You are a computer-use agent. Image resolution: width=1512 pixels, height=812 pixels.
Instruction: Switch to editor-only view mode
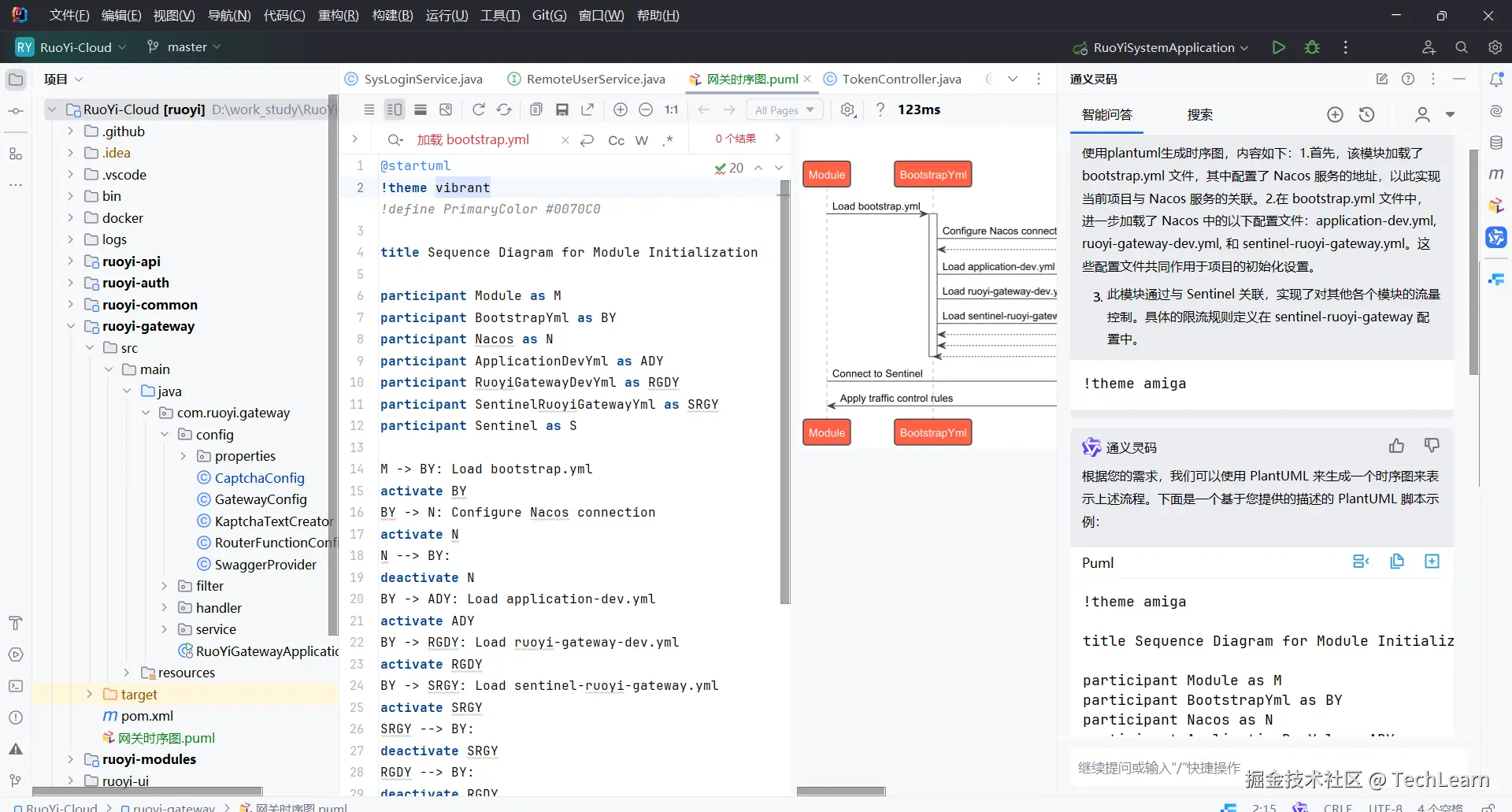point(369,109)
